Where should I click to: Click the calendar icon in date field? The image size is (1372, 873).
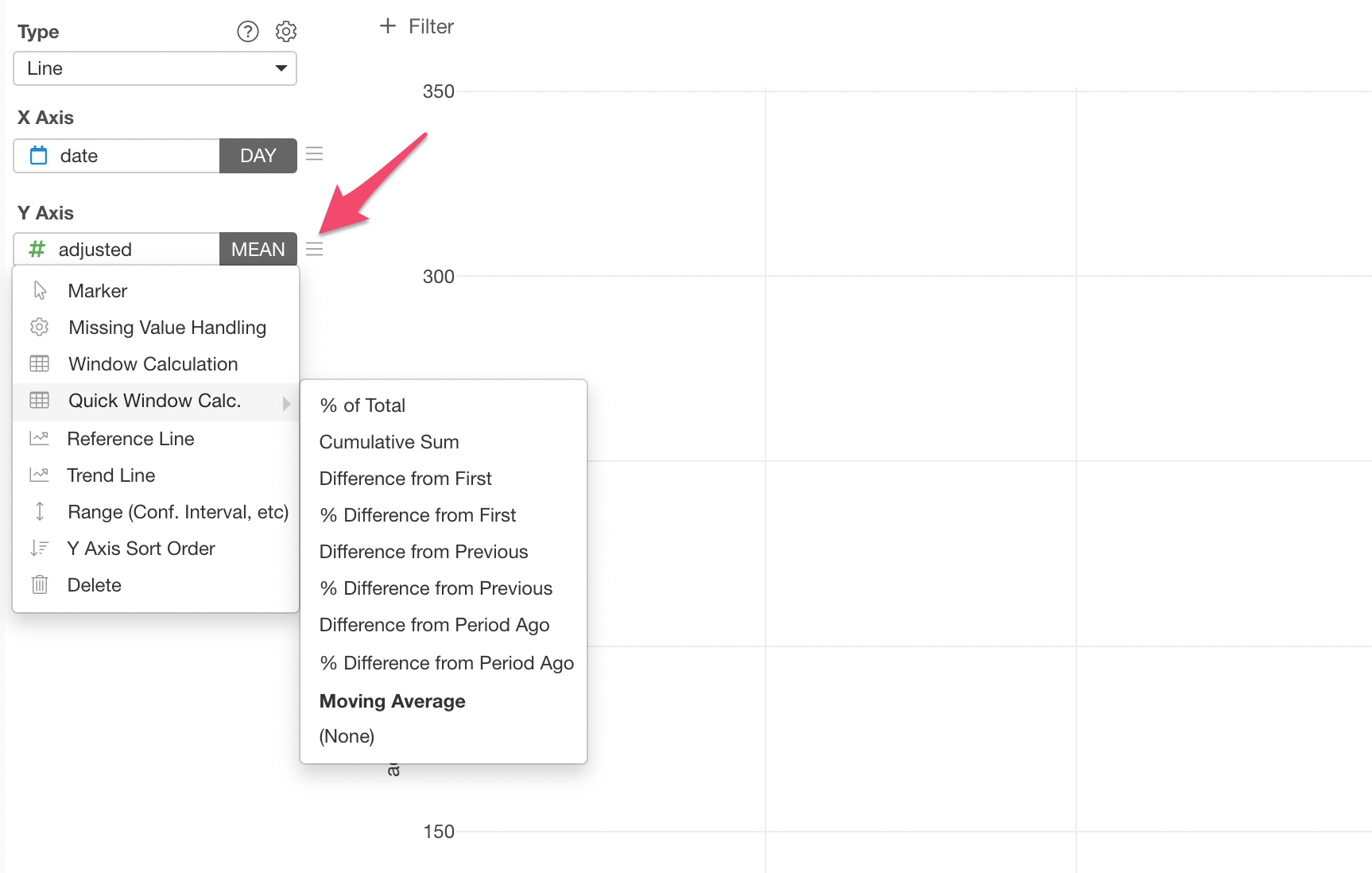[x=38, y=155]
